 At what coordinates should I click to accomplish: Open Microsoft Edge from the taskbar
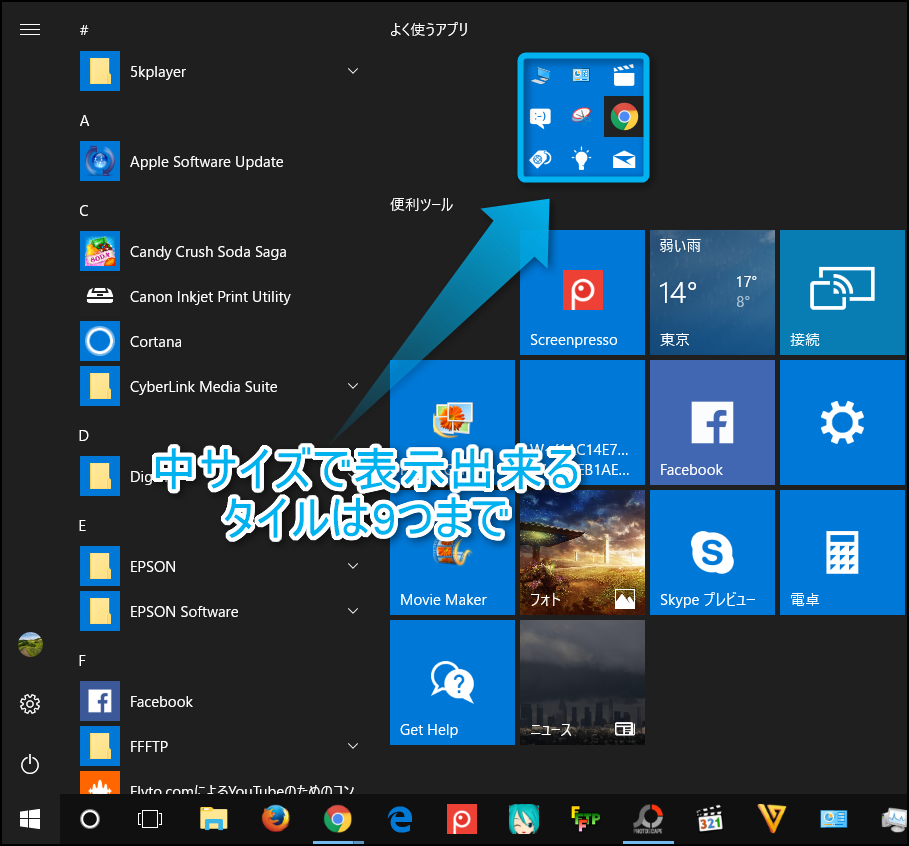click(401, 819)
